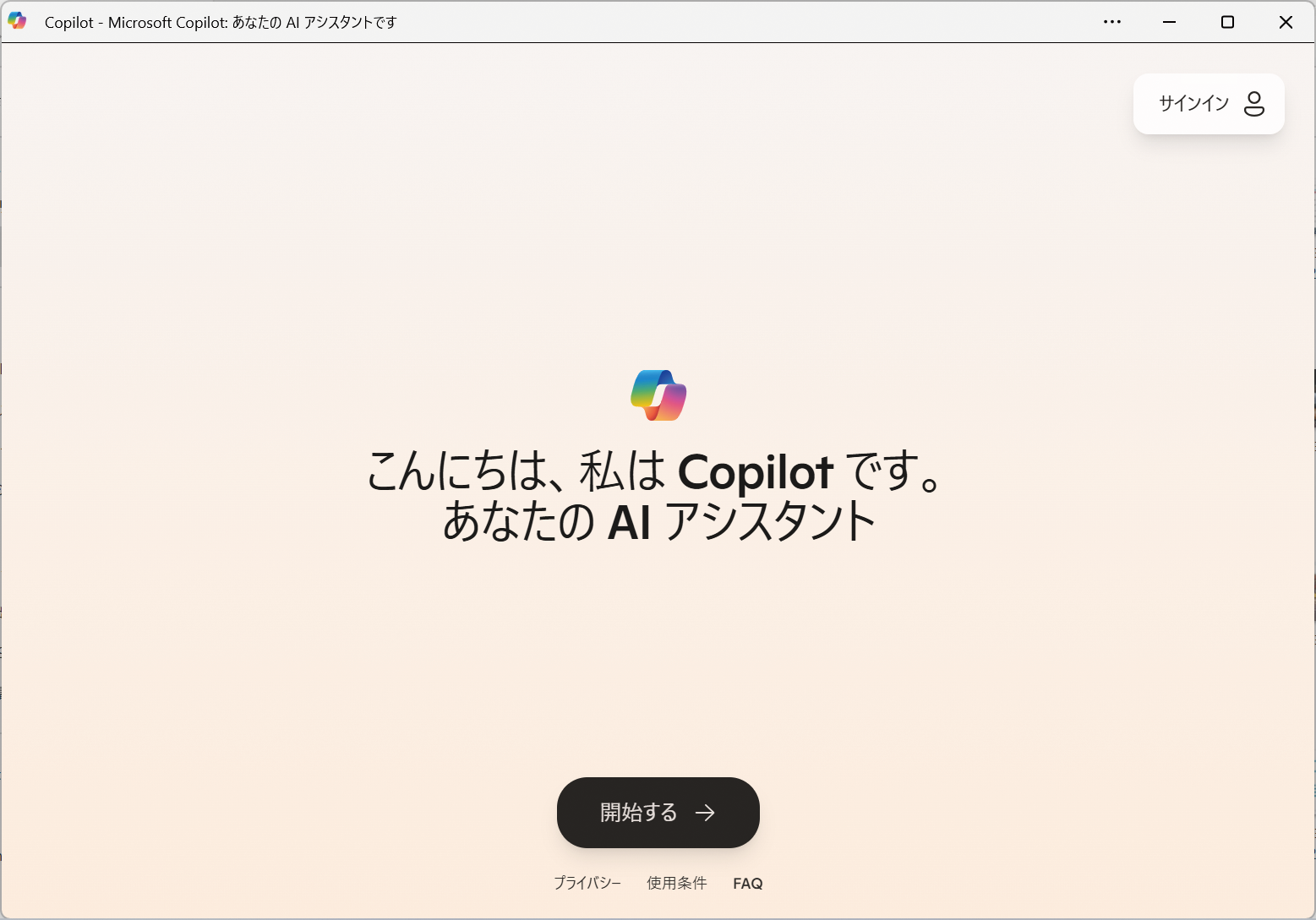Viewport: 1316px width, 920px height.
Task: Open the title bar three-dot menu
Action: click(x=1112, y=22)
